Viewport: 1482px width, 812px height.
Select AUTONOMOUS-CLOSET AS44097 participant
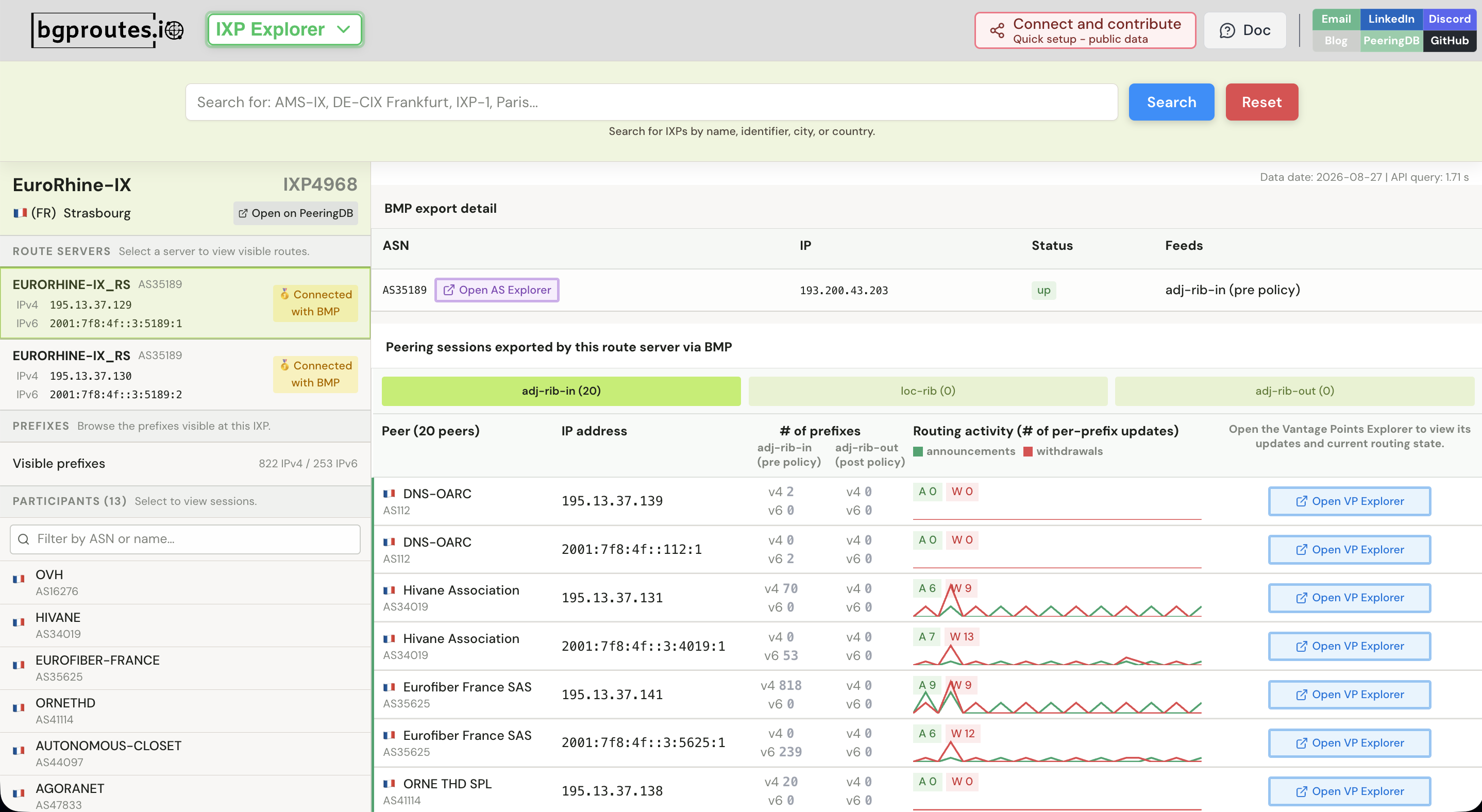click(186, 754)
